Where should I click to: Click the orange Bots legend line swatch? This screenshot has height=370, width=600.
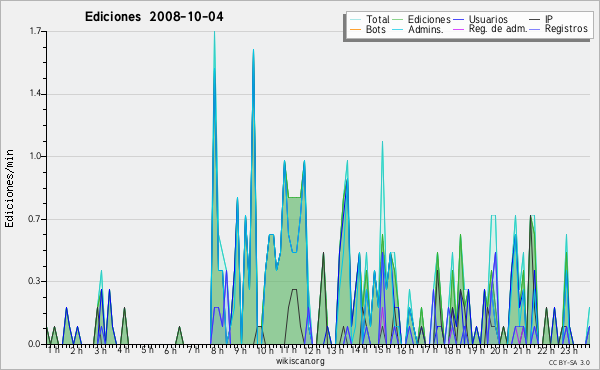355,29
